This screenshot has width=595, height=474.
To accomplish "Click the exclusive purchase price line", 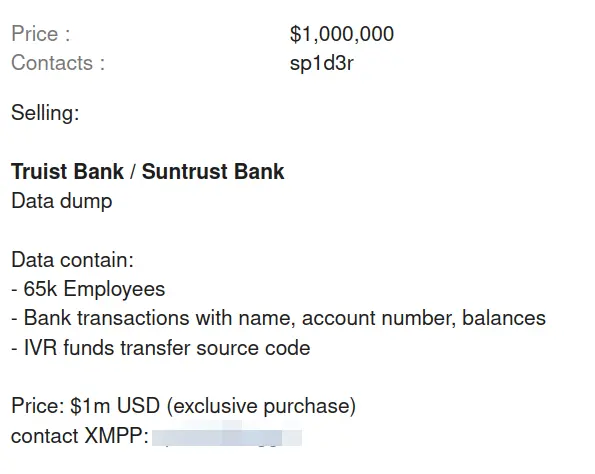I will (x=184, y=406).
